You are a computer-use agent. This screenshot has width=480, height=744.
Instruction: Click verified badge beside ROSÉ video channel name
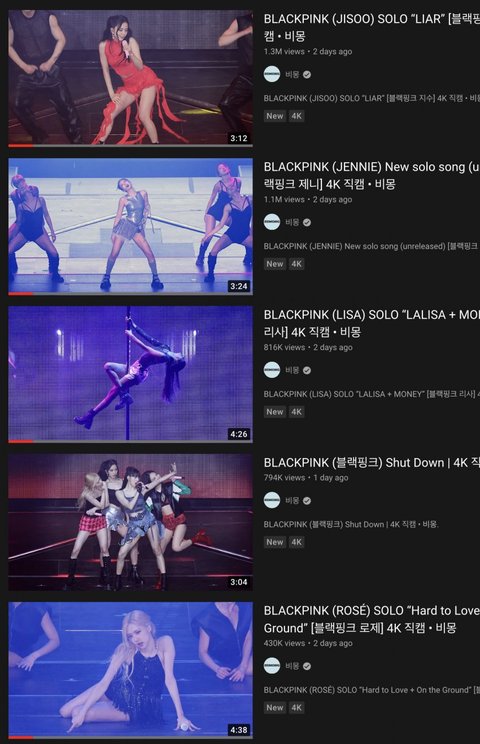[x=307, y=666]
